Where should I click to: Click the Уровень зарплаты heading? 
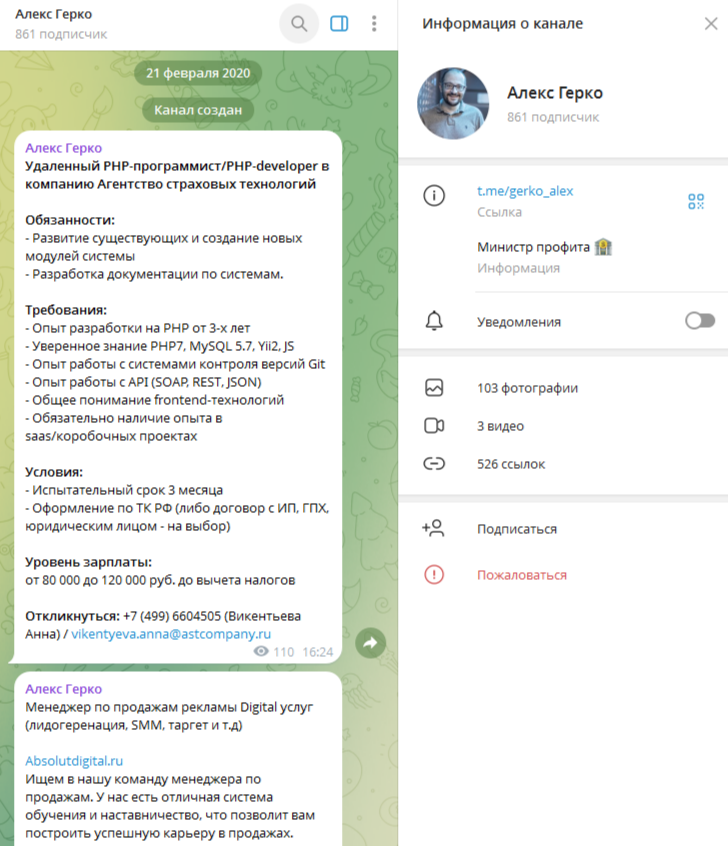89,562
